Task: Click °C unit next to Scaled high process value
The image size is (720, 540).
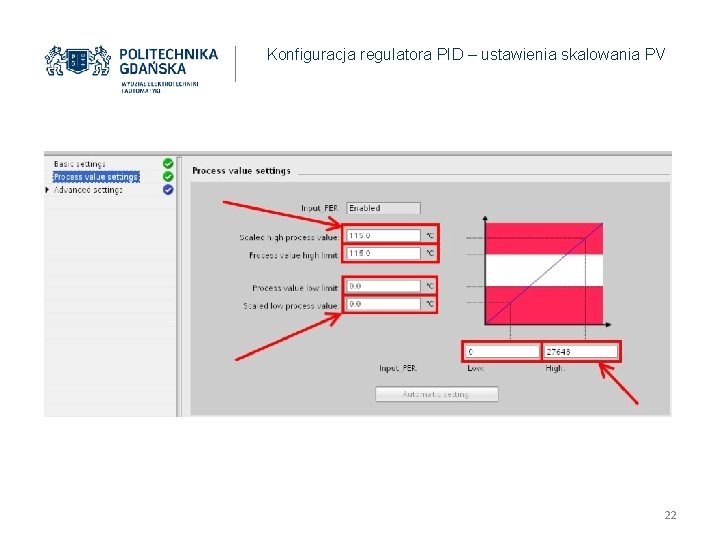Action: (430, 236)
